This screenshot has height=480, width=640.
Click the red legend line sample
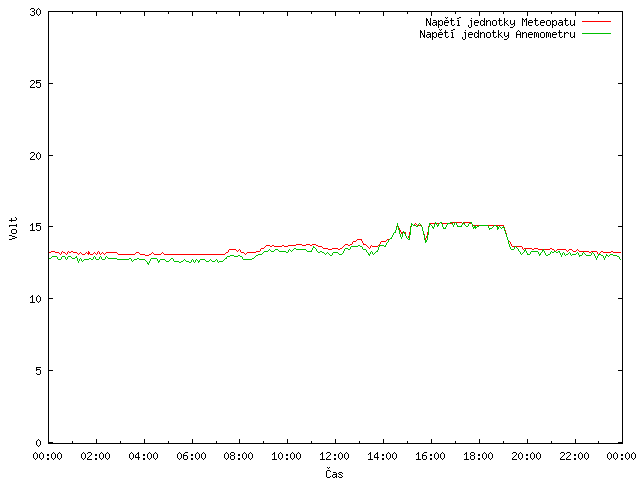point(596,21)
